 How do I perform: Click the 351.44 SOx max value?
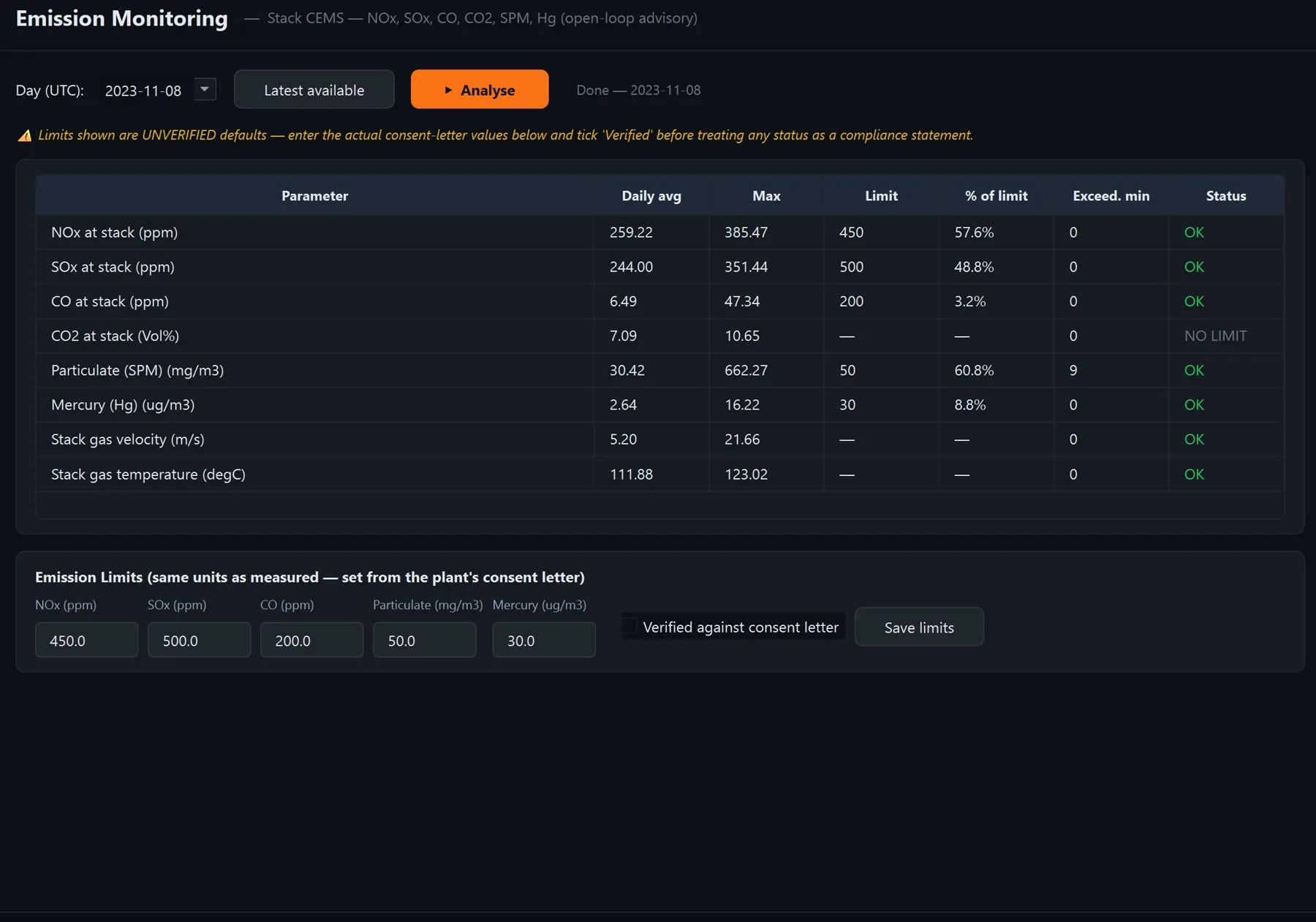[x=746, y=266]
